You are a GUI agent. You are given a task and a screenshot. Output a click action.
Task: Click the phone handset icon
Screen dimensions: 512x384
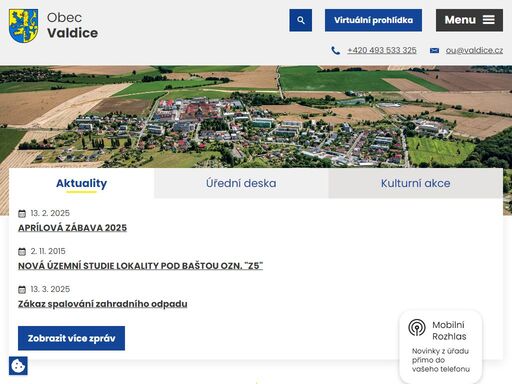click(336, 50)
